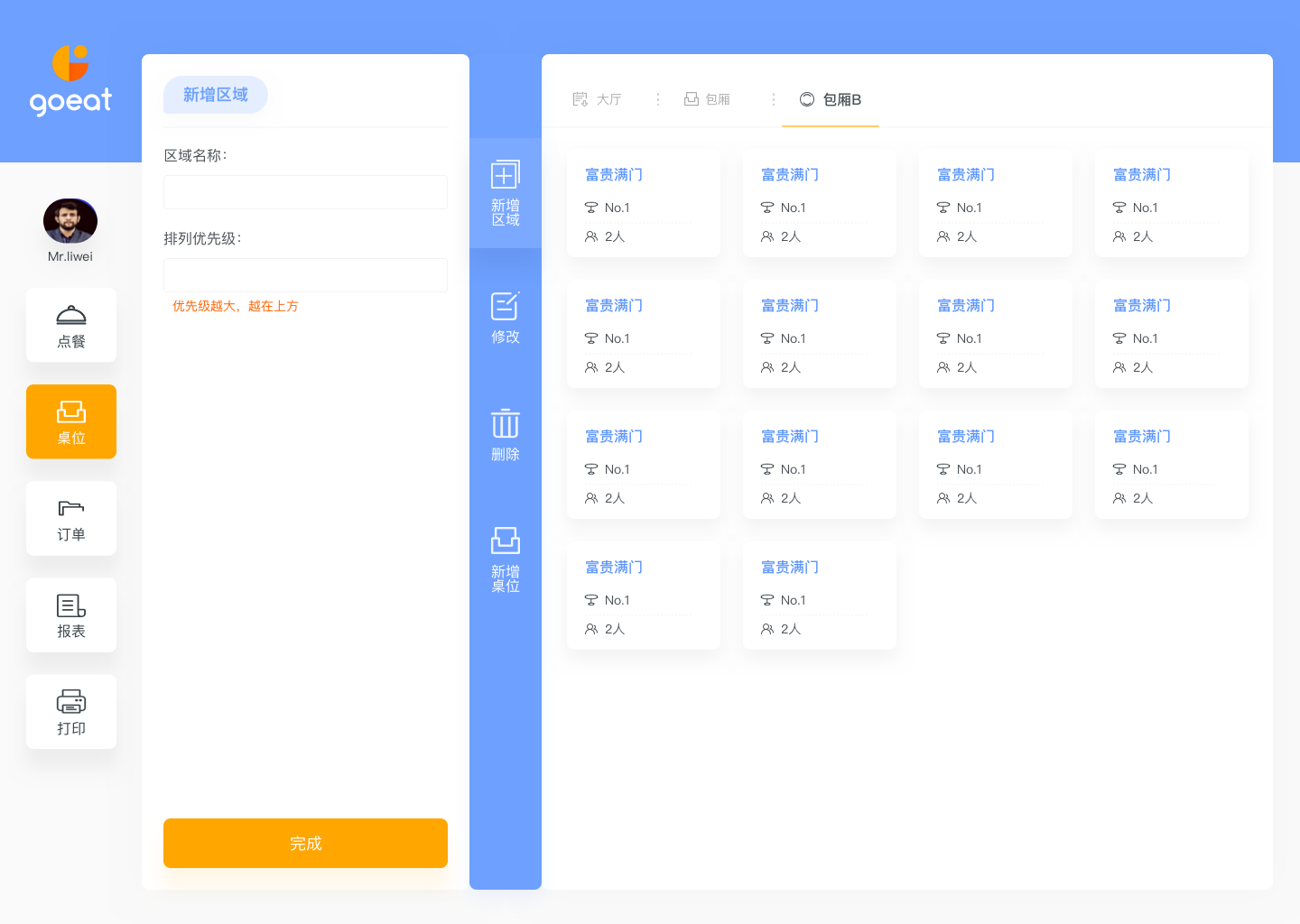Select the first 富贵满门 table card
Image resolution: width=1300 pixels, height=924 pixels.
coord(644,204)
